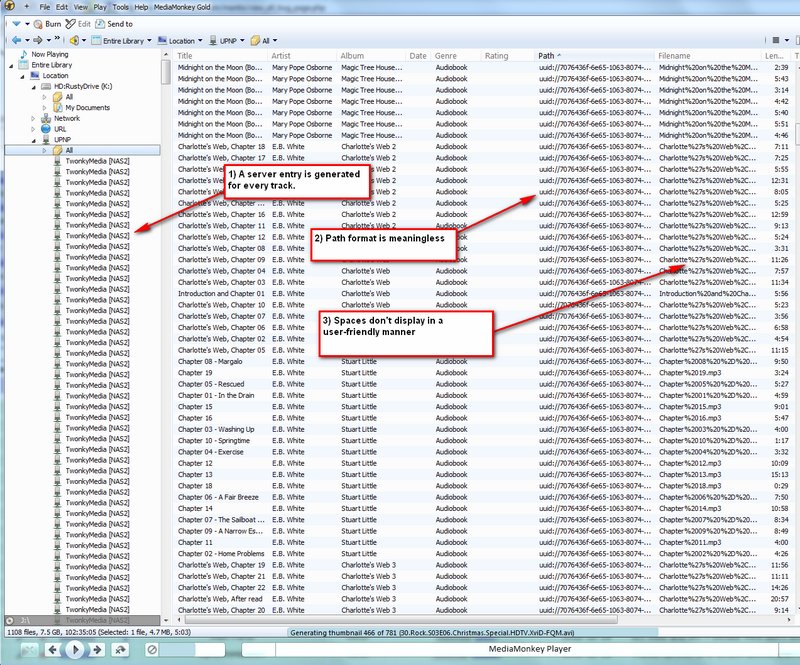Open the Play menu
This screenshot has height=665, width=800.
pyautogui.click(x=98, y=7)
